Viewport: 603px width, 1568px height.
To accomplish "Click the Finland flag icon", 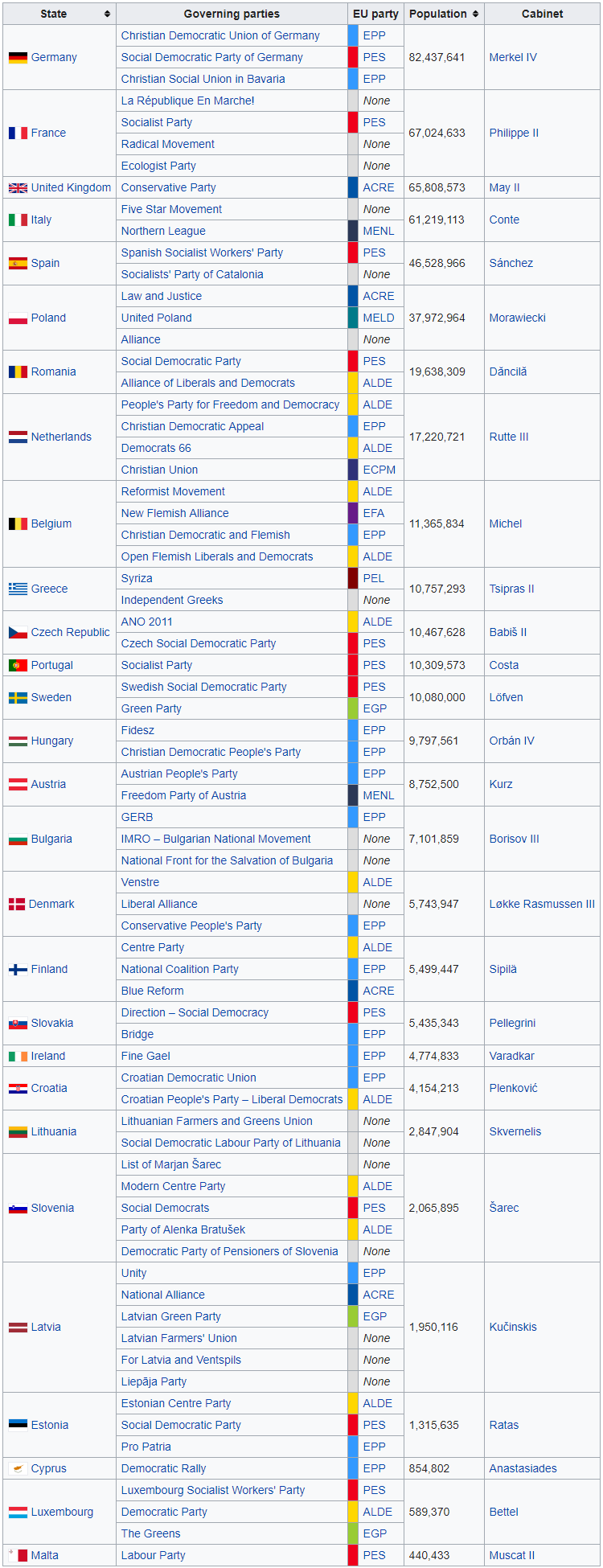I will (x=18, y=970).
